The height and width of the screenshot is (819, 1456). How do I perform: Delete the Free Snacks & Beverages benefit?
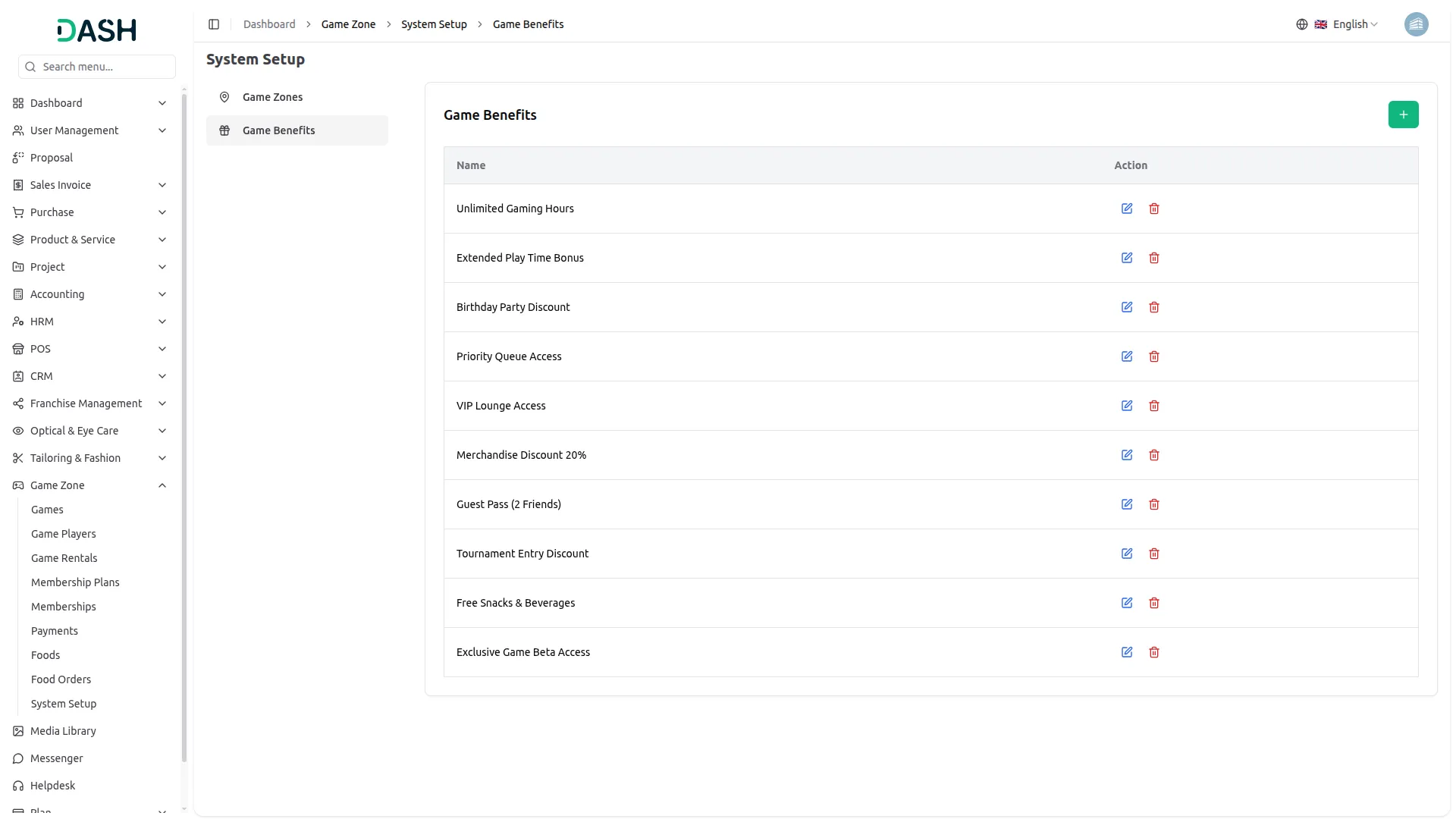1154,603
